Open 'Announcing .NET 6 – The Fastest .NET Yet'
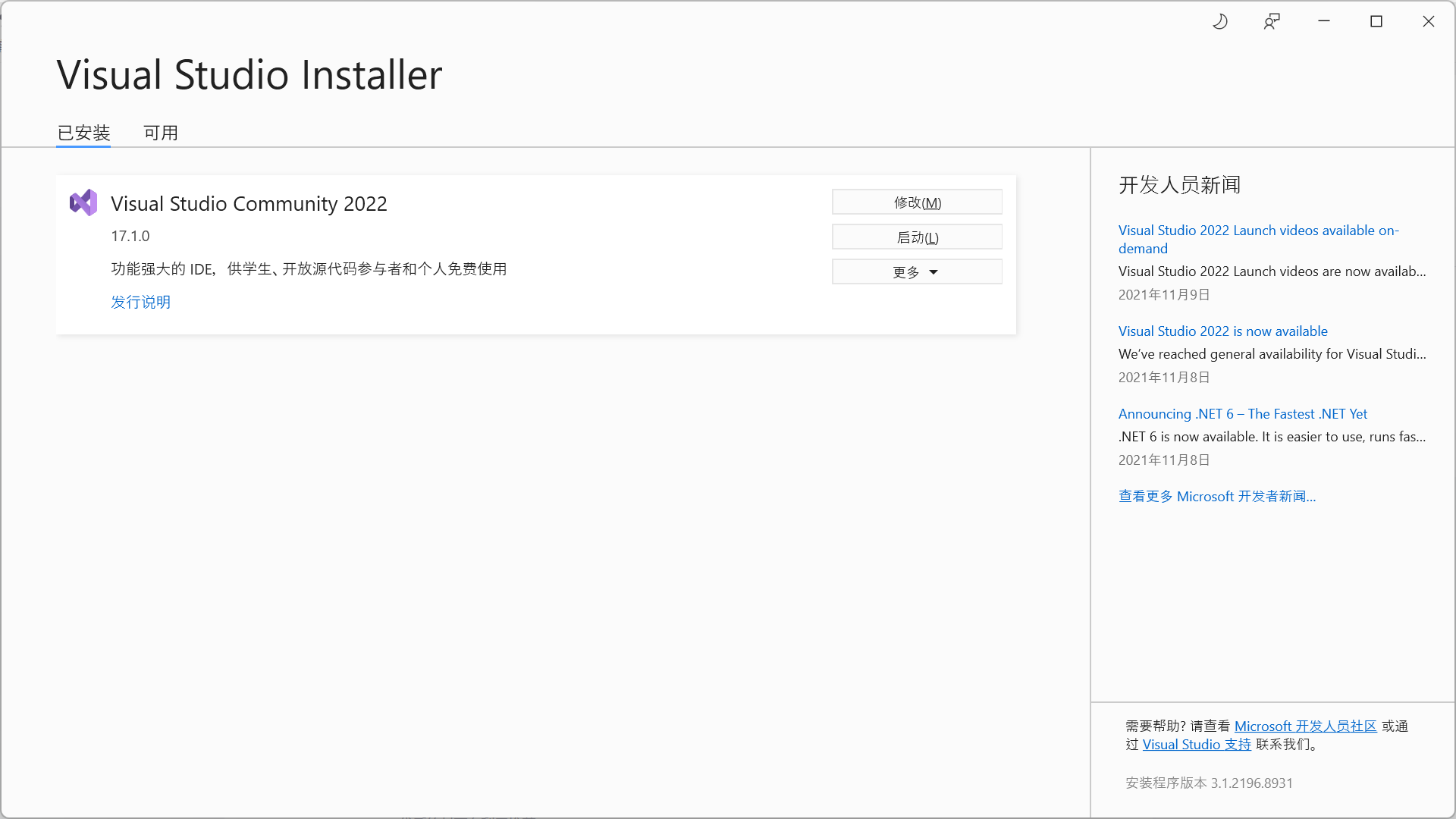This screenshot has width=1456, height=819. [1243, 413]
